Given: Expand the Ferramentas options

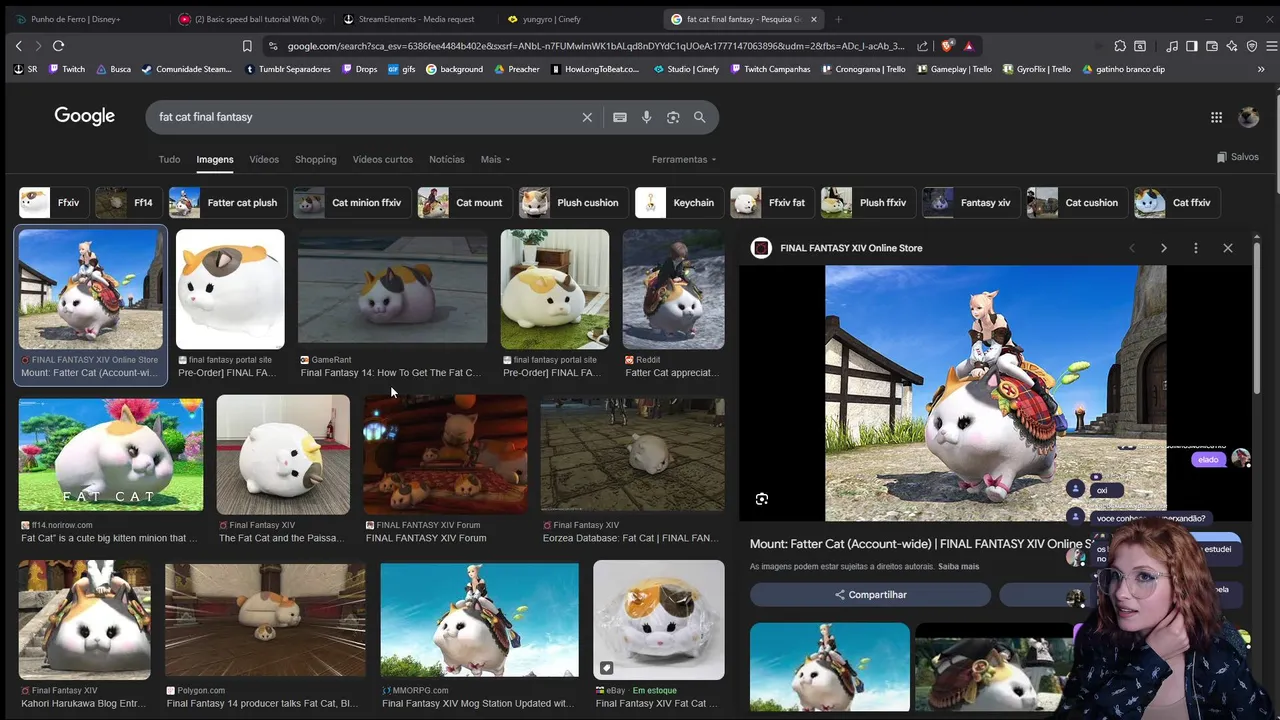Looking at the screenshot, I should pos(684,159).
